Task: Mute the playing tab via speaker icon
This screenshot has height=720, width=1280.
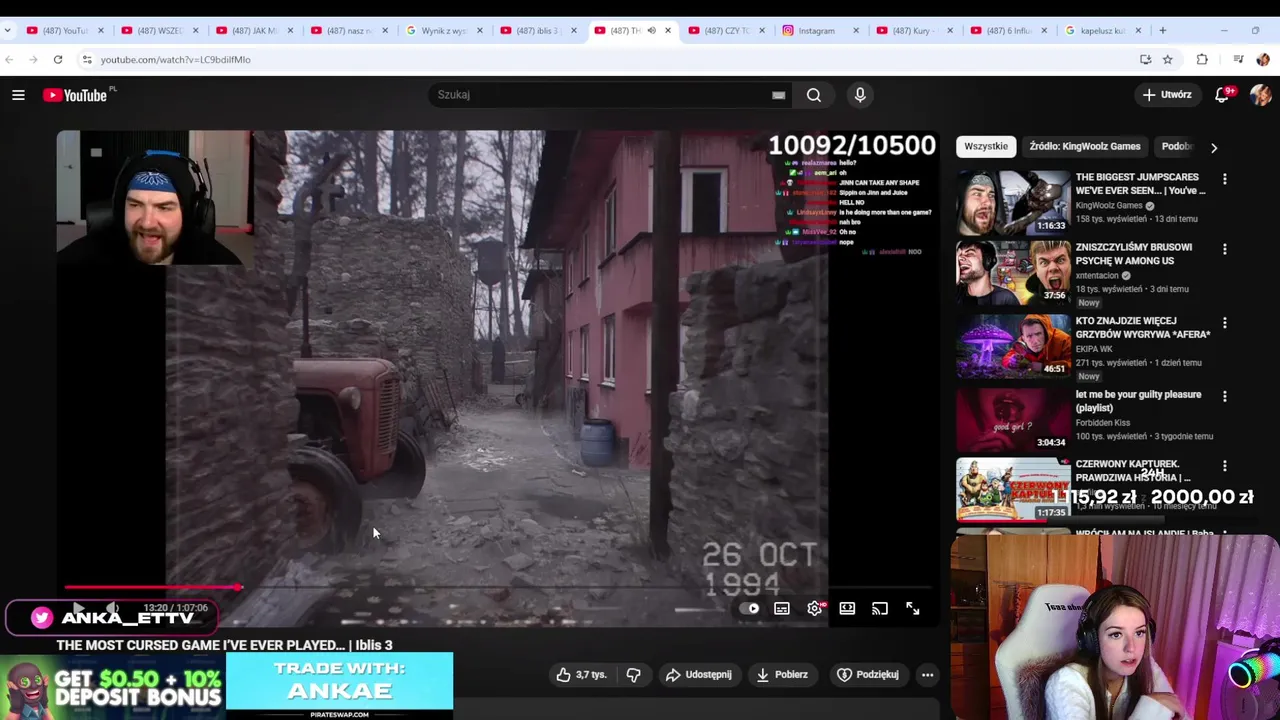Action: coord(651,31)
